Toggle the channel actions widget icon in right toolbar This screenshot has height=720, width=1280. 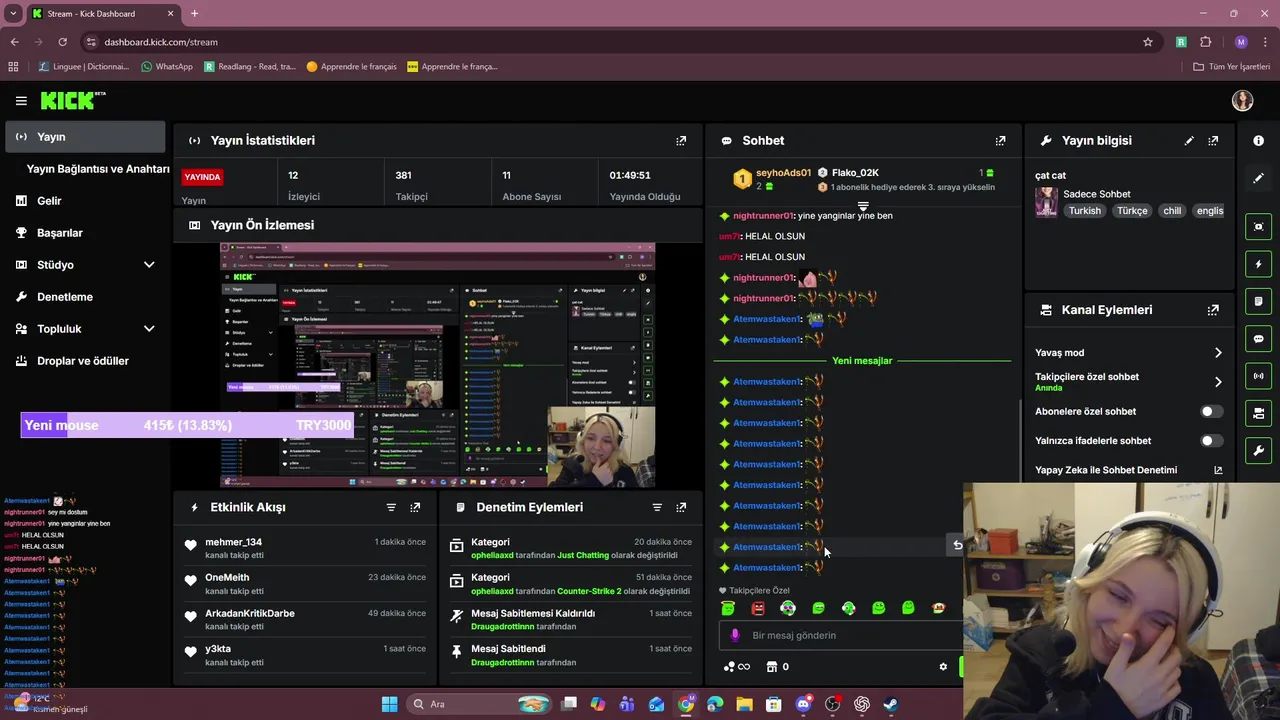[x=1258, y=413]
